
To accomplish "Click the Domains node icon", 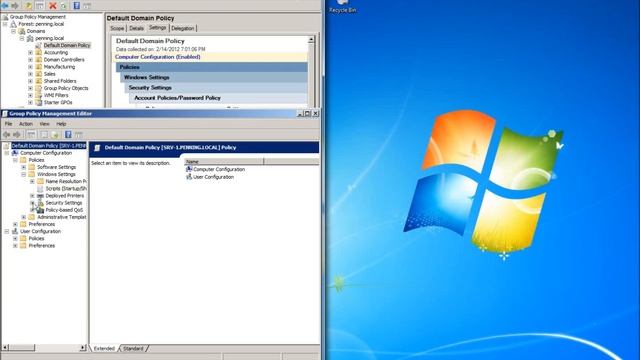I will 22,31.
